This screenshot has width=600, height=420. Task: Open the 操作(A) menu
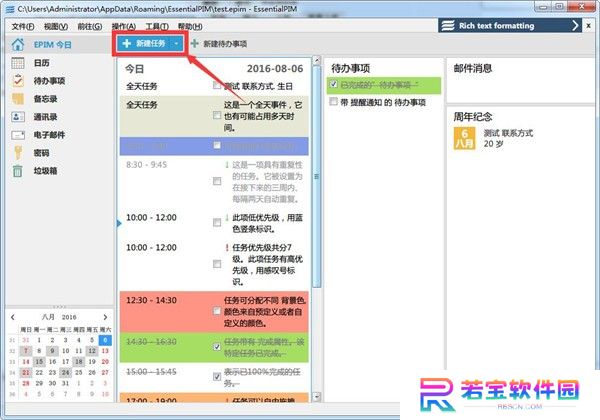[124, 26]
